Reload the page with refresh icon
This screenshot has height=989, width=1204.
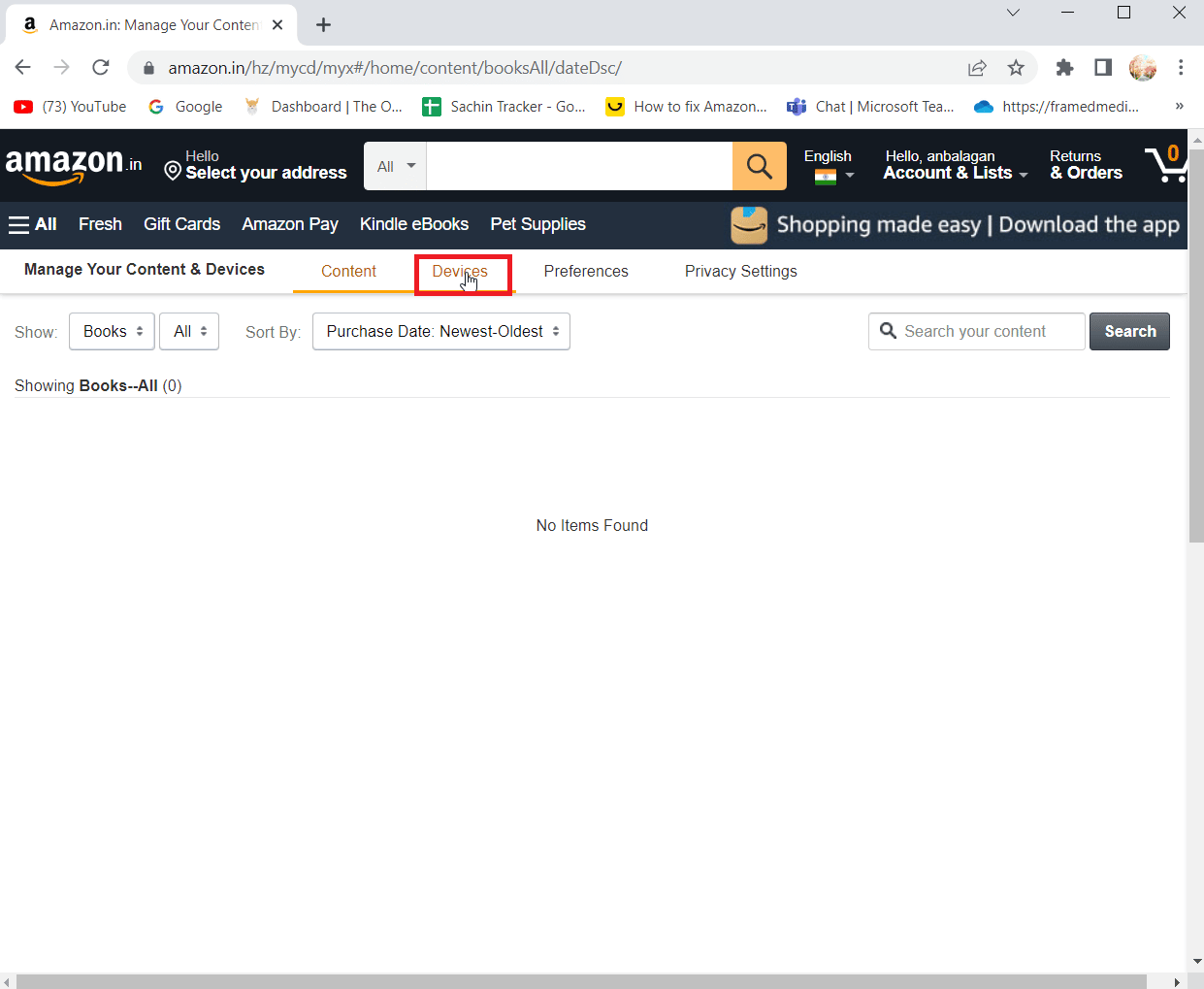point(100,67)
